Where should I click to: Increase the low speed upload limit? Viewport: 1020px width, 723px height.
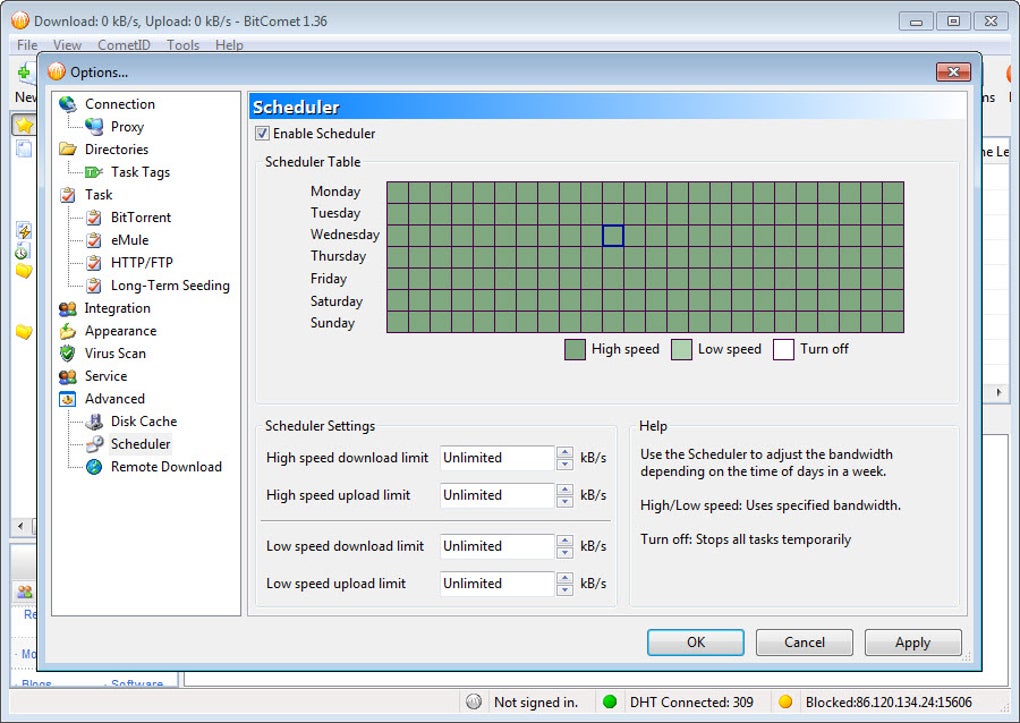click(565, 578)
